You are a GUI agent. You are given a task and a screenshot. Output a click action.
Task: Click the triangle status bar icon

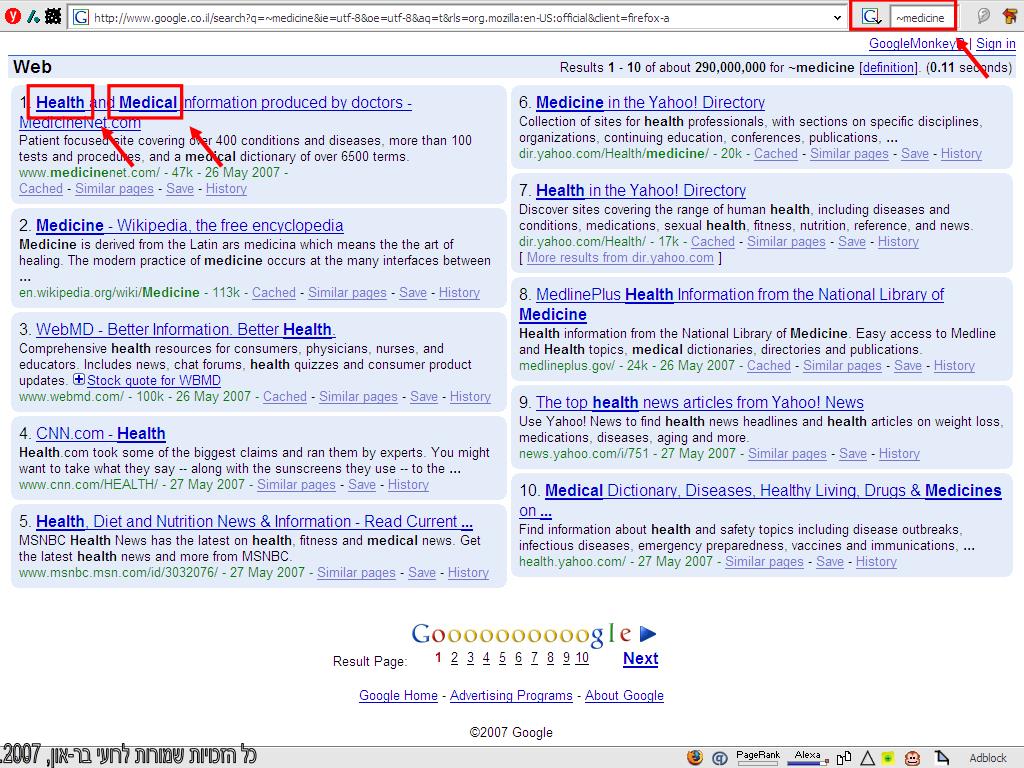click(x=867, y=758)
